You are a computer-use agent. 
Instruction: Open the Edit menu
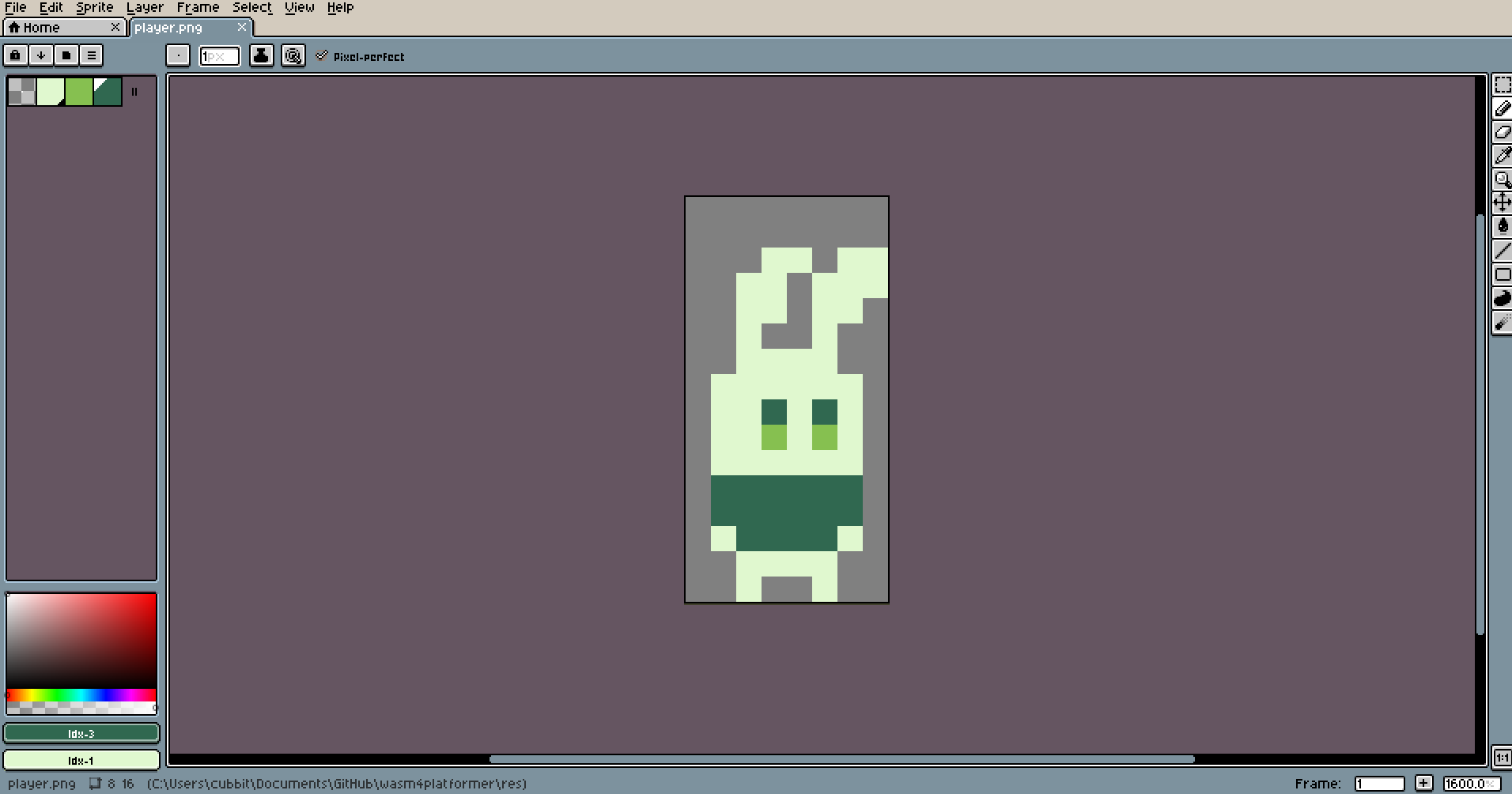pyautogui.click(x=51, y=7)
